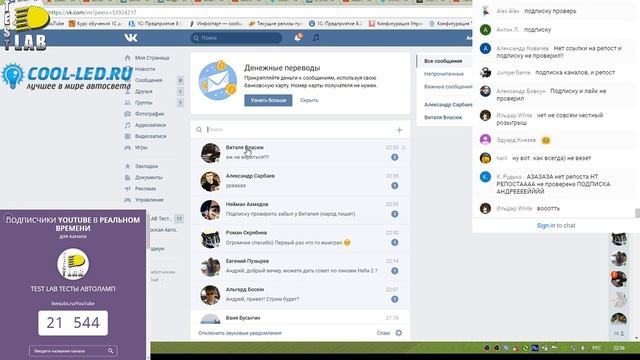Screen dimensions: 640x360
Task: Open Инфостарт bookmark in bookmarks bar
Action: (216, 24)
